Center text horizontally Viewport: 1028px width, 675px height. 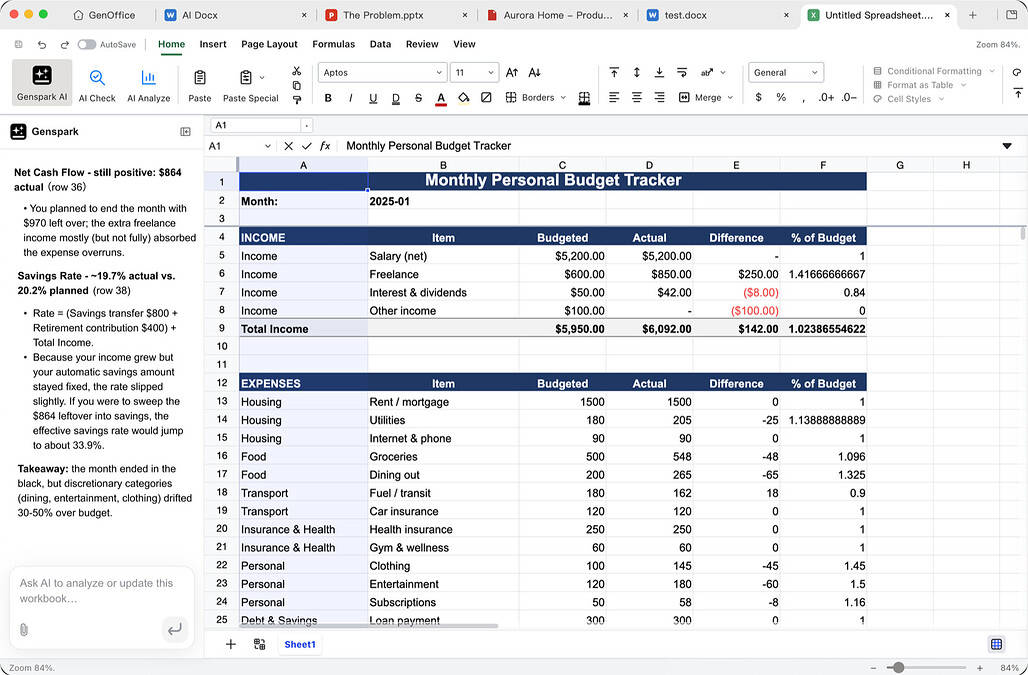pyautogui.click(x=637, y=98)
